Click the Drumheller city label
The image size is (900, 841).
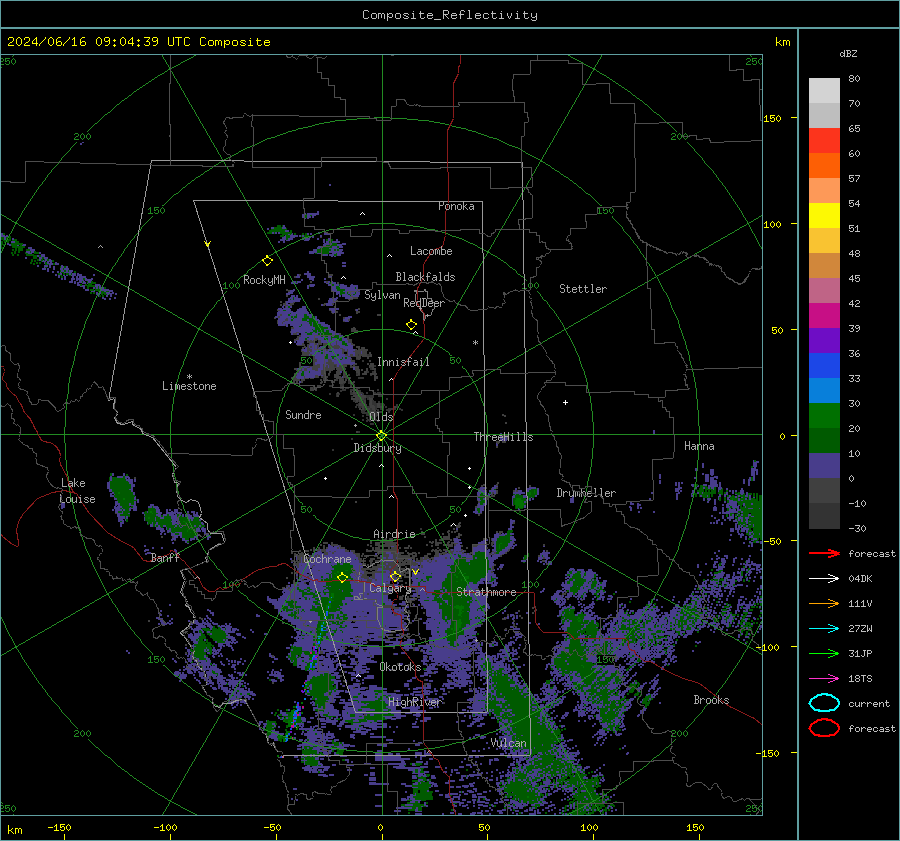586,493
